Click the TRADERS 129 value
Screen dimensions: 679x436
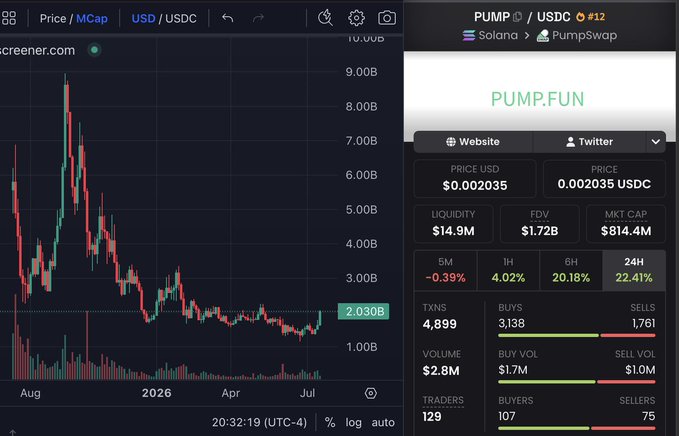click(432, 417)
